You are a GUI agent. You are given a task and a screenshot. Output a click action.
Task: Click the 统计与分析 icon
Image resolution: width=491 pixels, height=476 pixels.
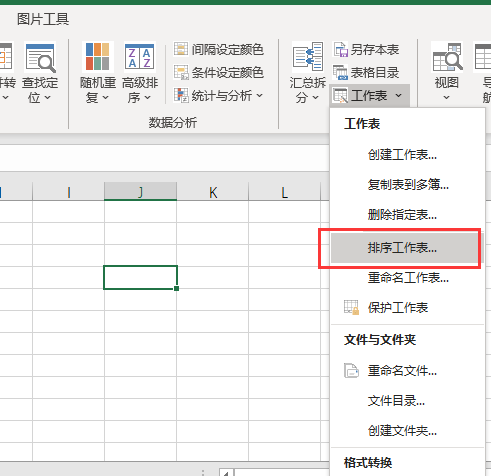(x=181, y=95)
